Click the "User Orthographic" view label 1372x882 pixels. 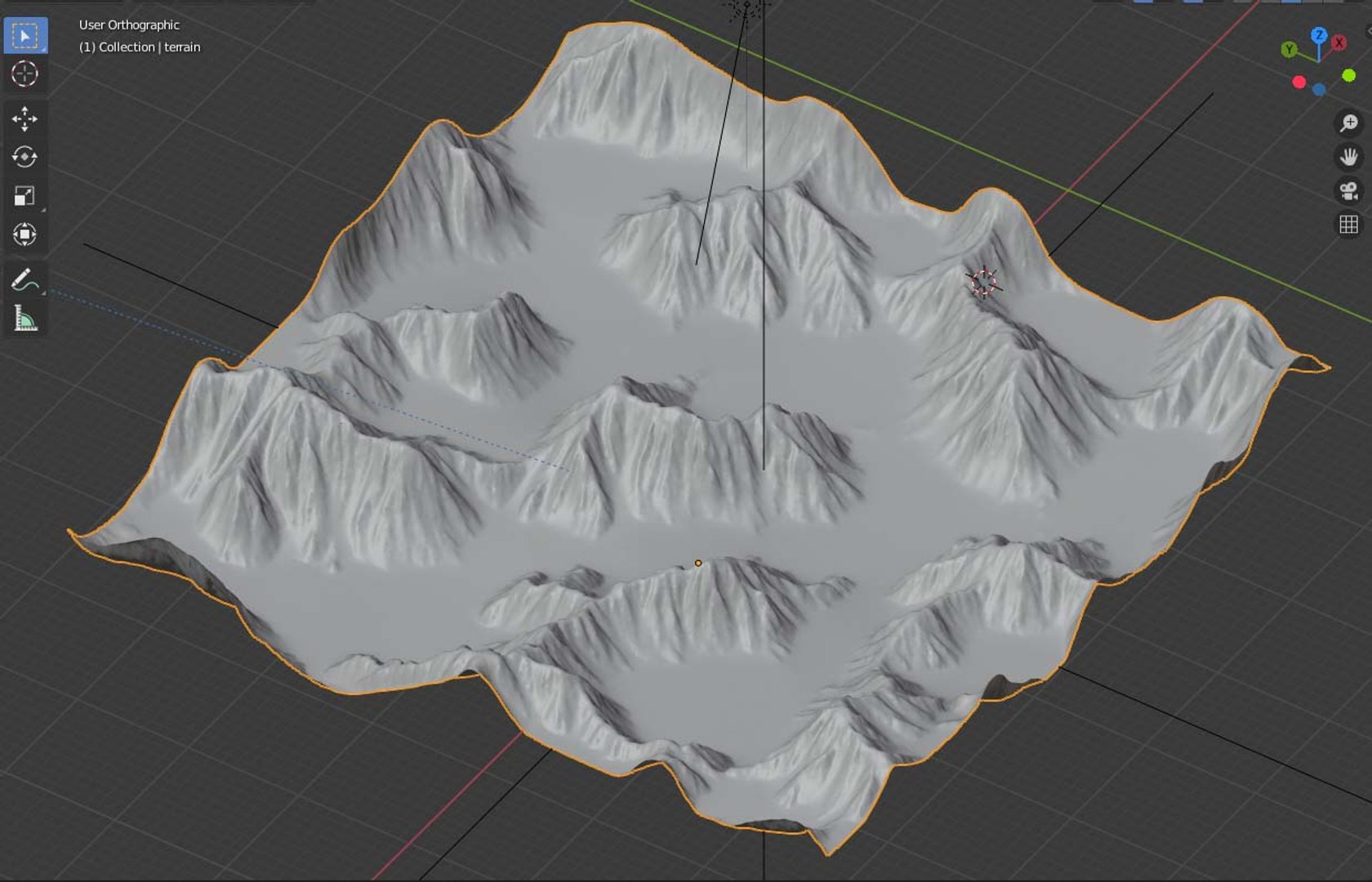pyautogui.click(x=129, y=25)
